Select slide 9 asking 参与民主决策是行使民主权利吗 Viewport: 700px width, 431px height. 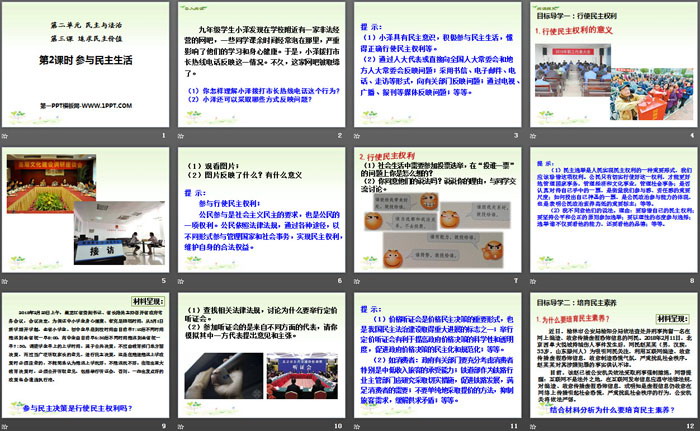coord(85,356)
